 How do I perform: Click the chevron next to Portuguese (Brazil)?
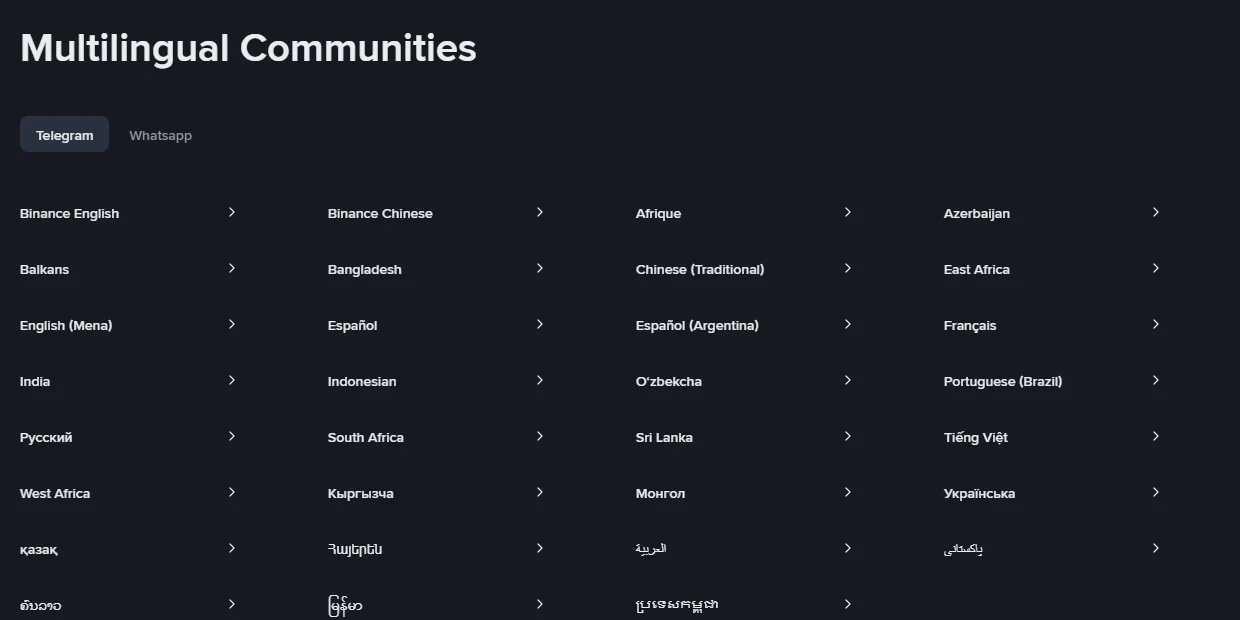click(1155, 380)
